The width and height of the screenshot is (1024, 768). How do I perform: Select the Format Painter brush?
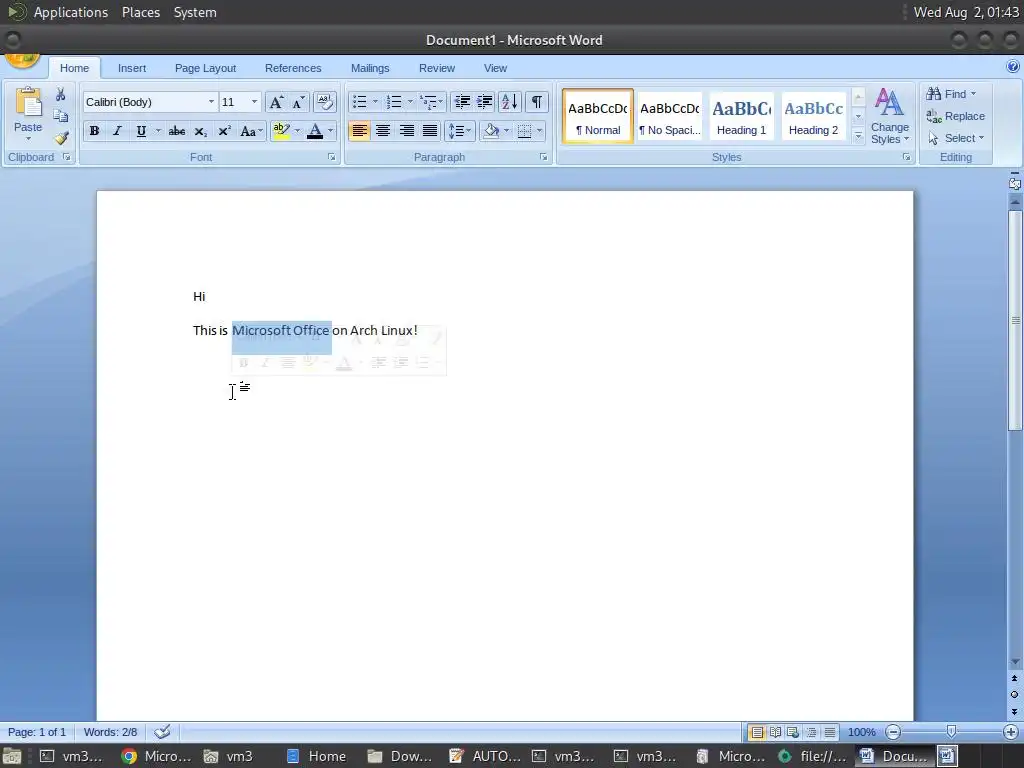point(61,138)
